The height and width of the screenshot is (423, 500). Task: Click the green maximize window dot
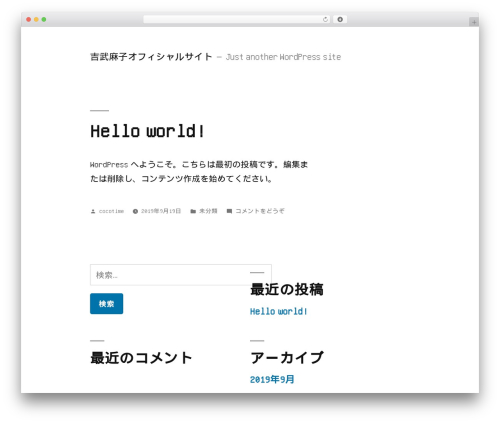pyautogui.click(x=44, y=19)
